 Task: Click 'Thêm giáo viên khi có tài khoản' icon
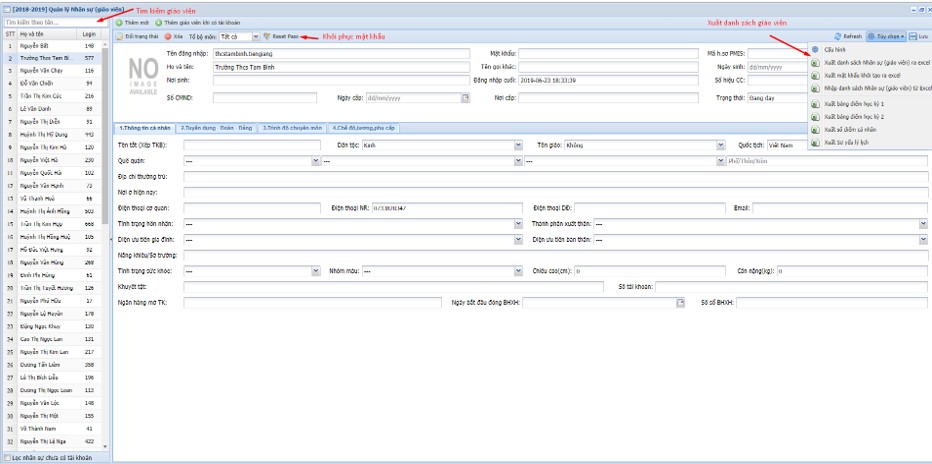point(160,21)
